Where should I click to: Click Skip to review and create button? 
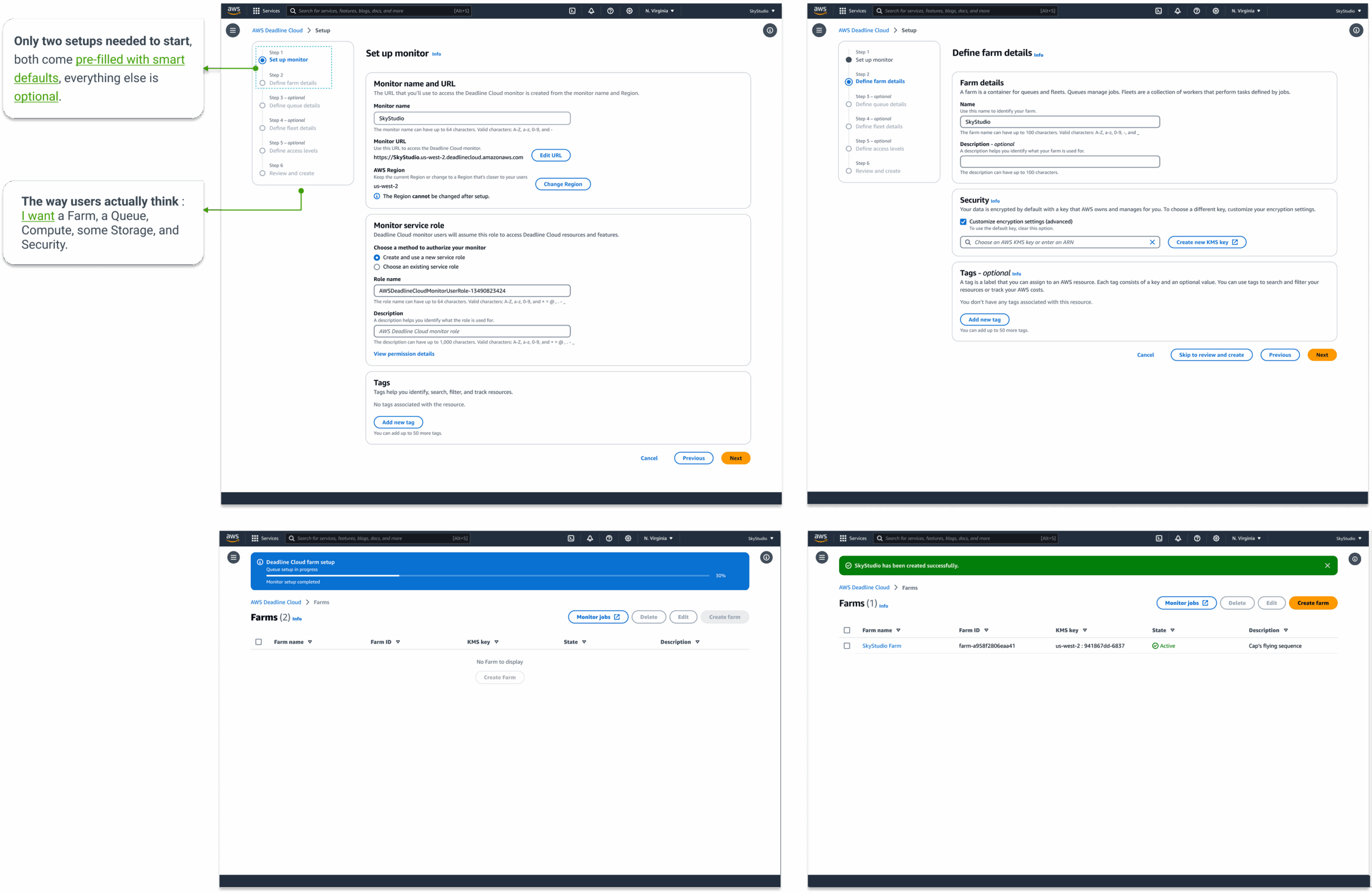[x=1211, y=355]
